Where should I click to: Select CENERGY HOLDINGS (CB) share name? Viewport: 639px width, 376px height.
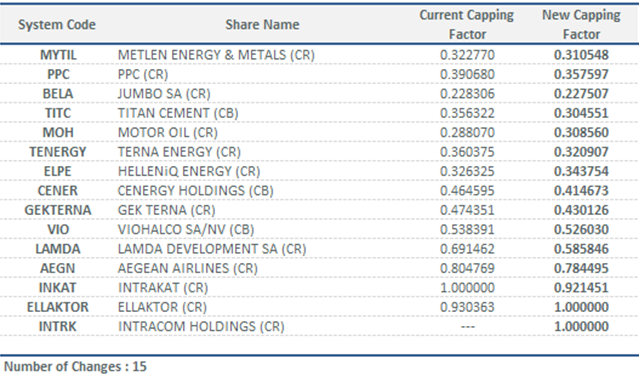[196, 191]
